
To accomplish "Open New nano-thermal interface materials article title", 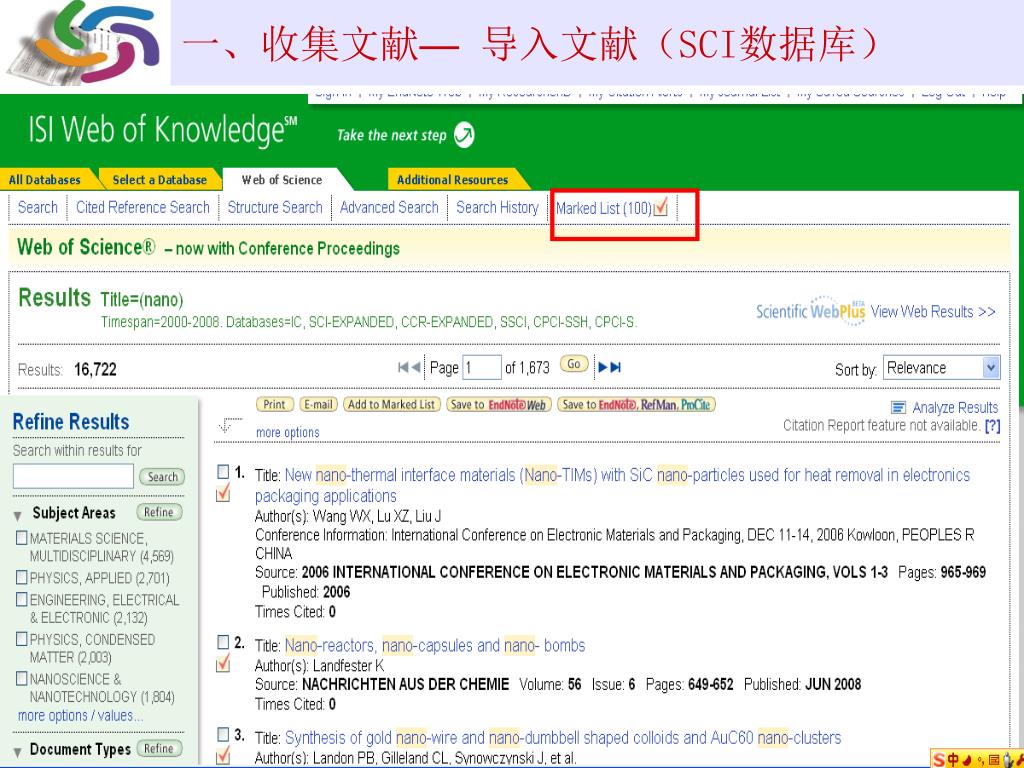I will point(613,485).
